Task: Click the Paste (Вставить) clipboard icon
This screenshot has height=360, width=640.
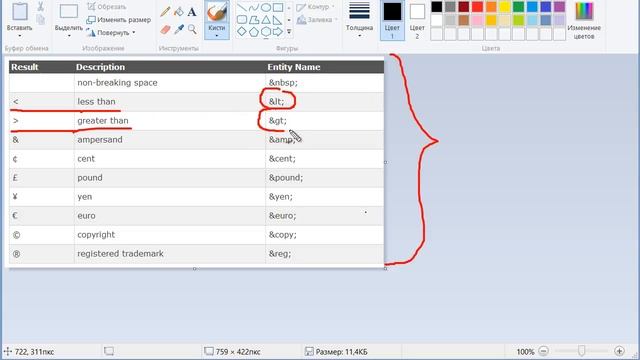Action: (x=20, y=11)
